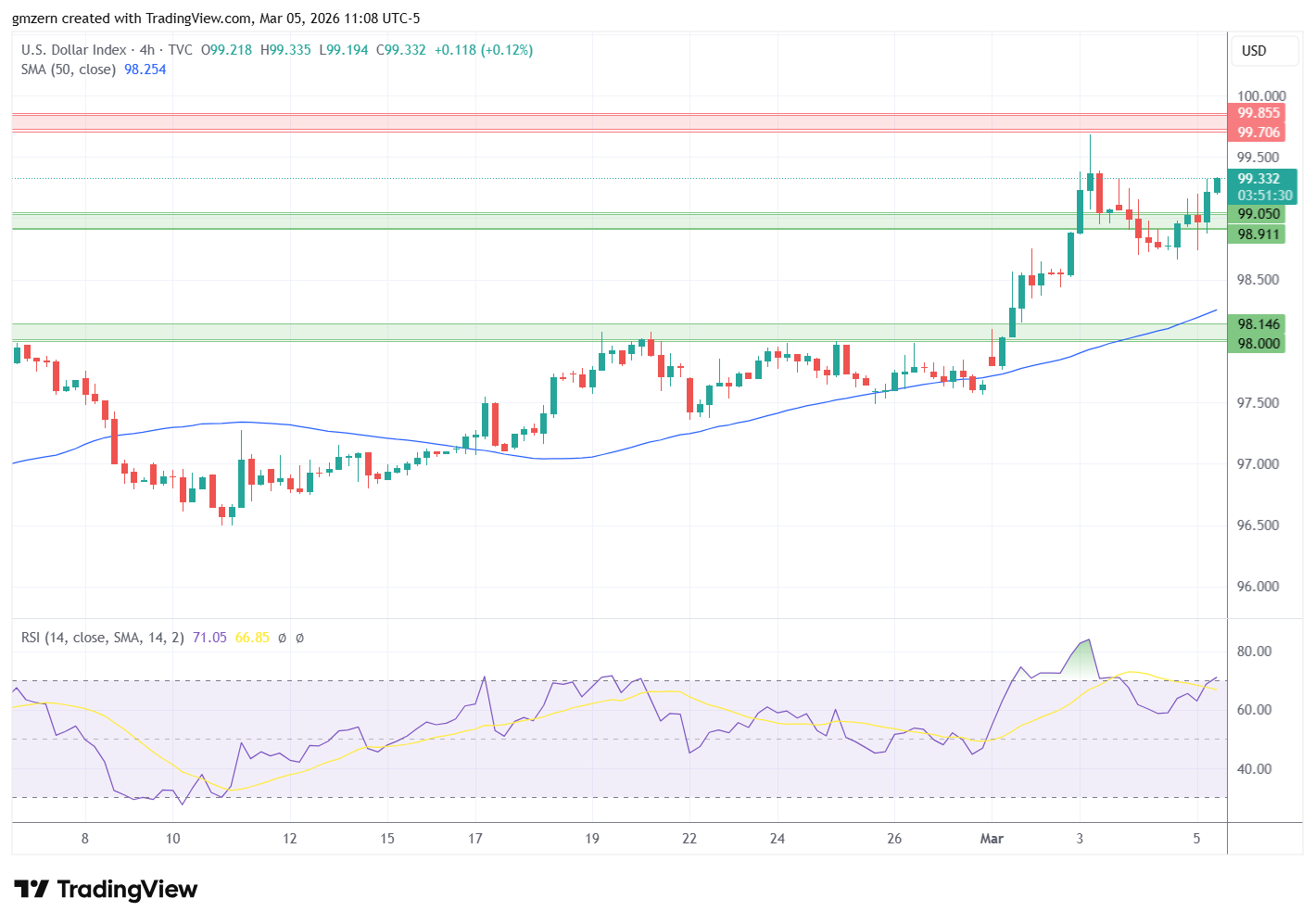Click the purple RSI value 71.05
This screenshot has height=924, width=1315.
point(209,638)
